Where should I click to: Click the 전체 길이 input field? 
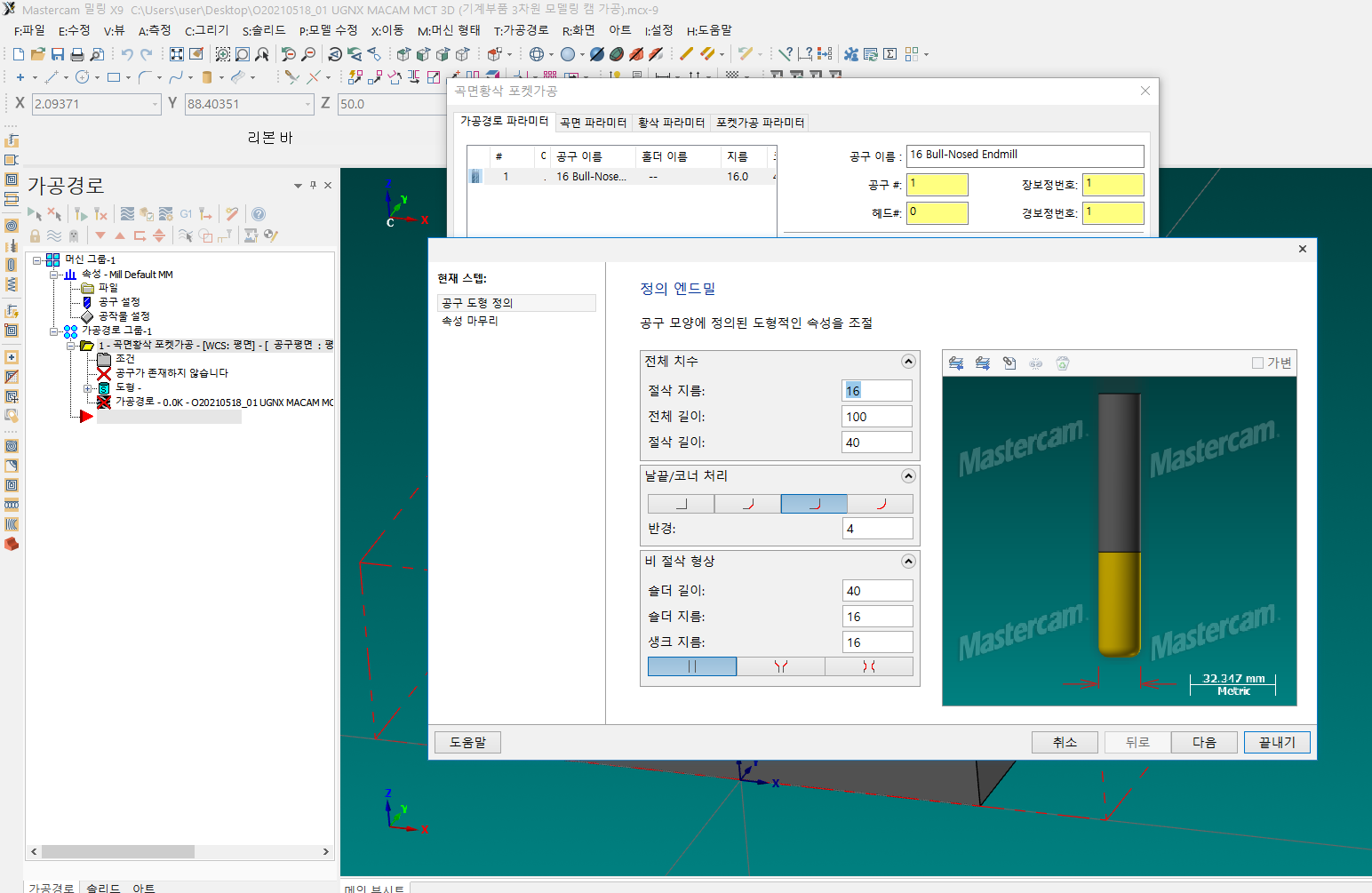pyautogui.click(x=877, y=417)
